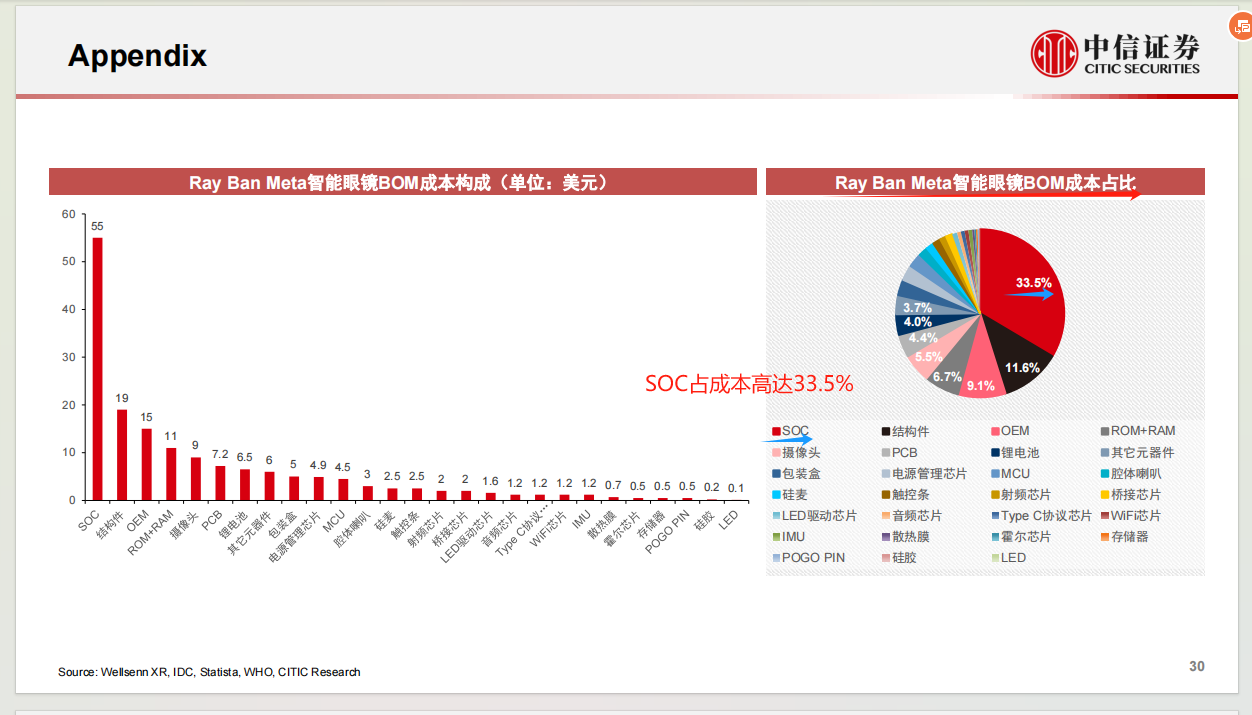
Task: Click the Source: Wellsenn XR footnote
Action: point(209,672)
